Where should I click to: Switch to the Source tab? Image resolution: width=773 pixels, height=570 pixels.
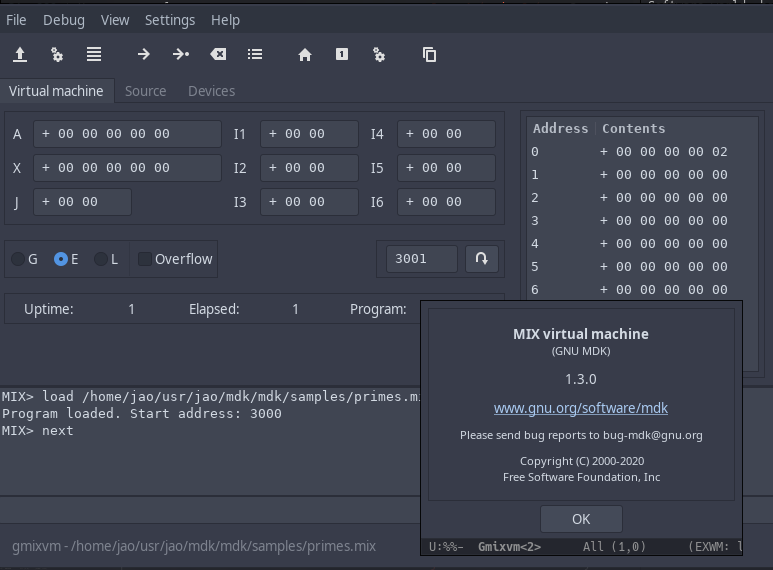(x=145, y=91)
